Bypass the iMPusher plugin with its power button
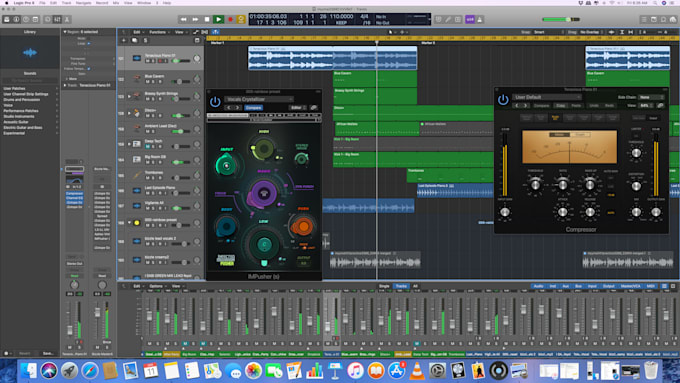The width and height of the screenshot is (680, 383). click(215, 102)
